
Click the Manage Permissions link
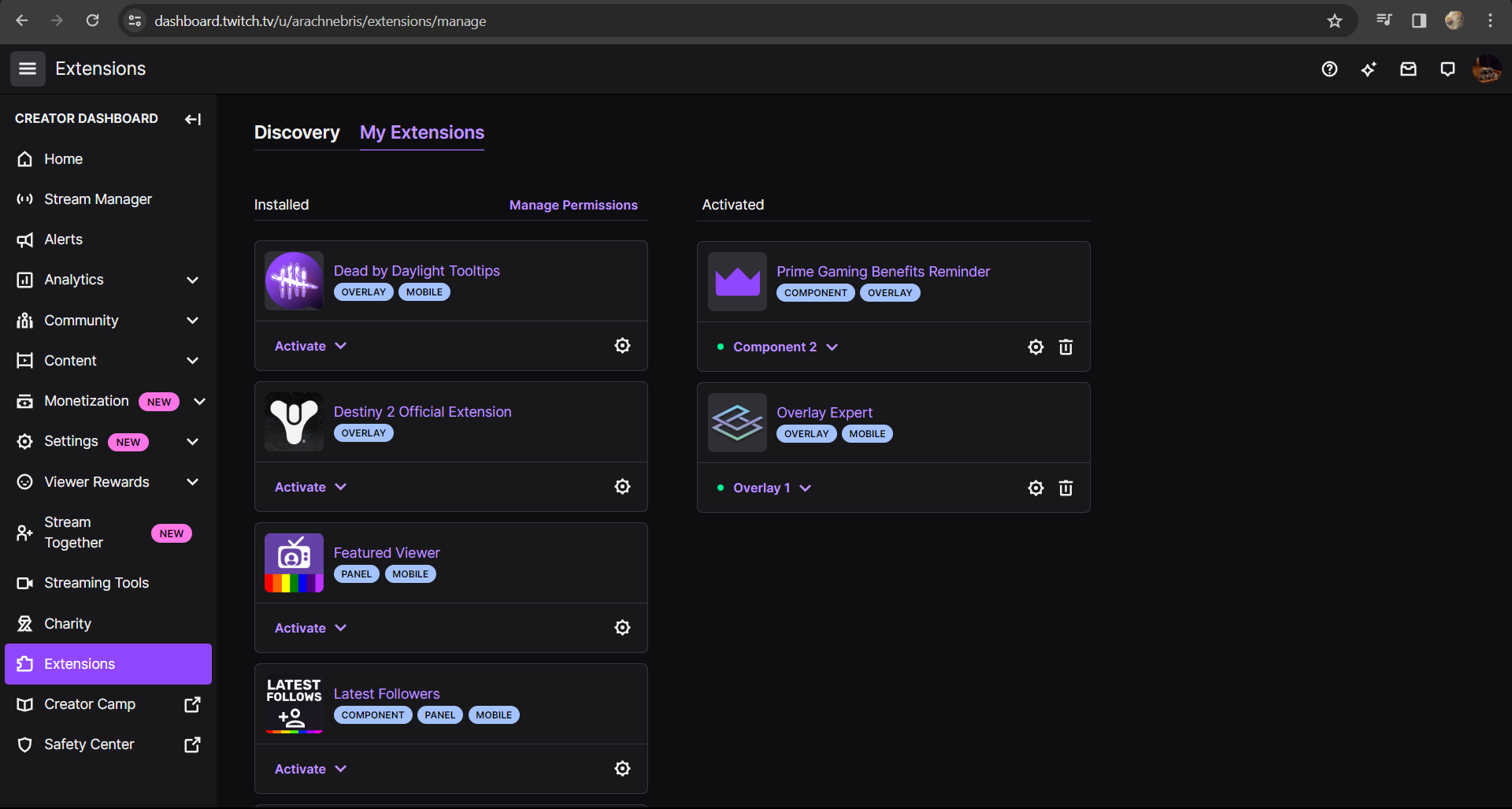point(573,205)
